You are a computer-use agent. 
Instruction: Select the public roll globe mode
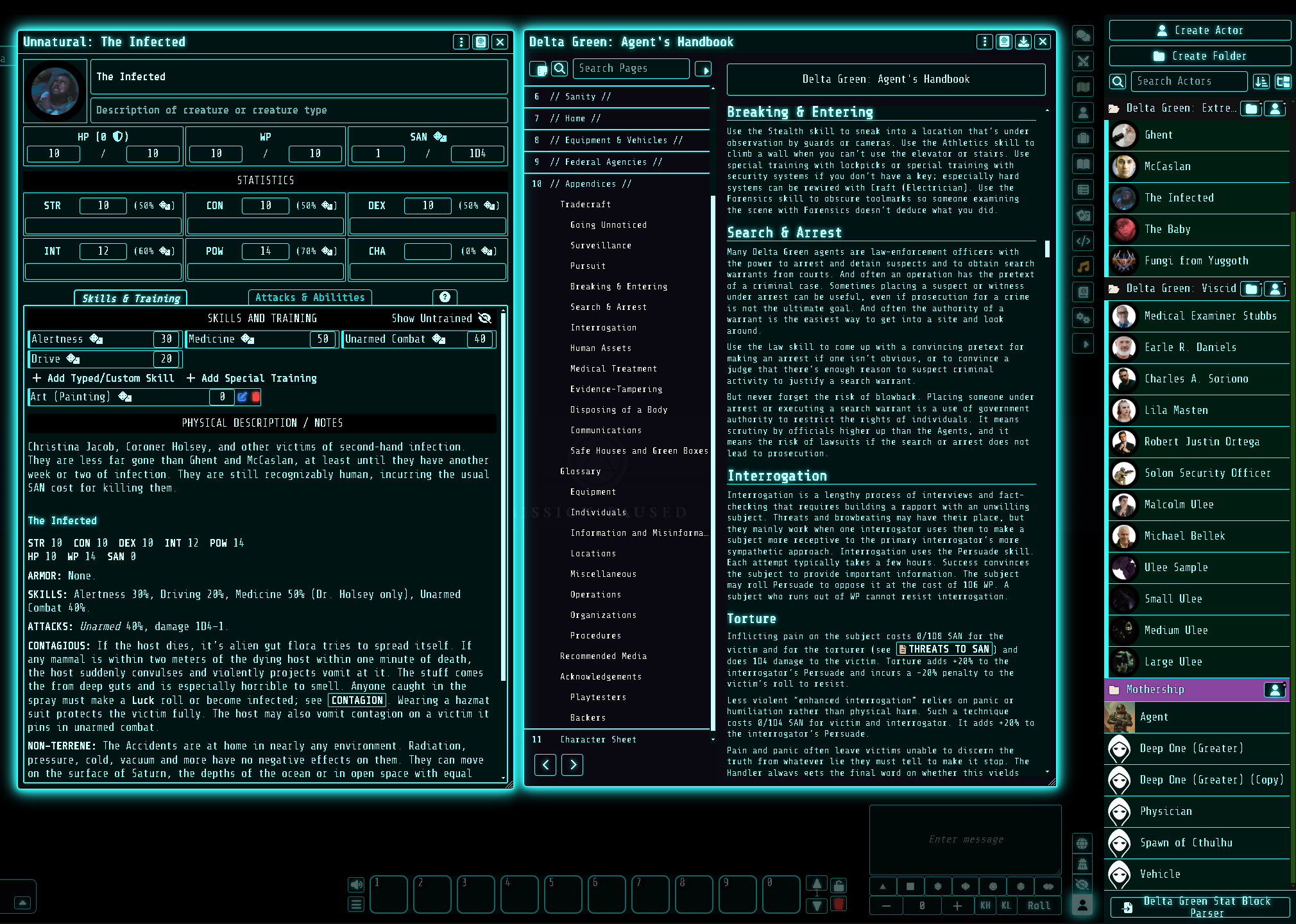(1082, 843)
